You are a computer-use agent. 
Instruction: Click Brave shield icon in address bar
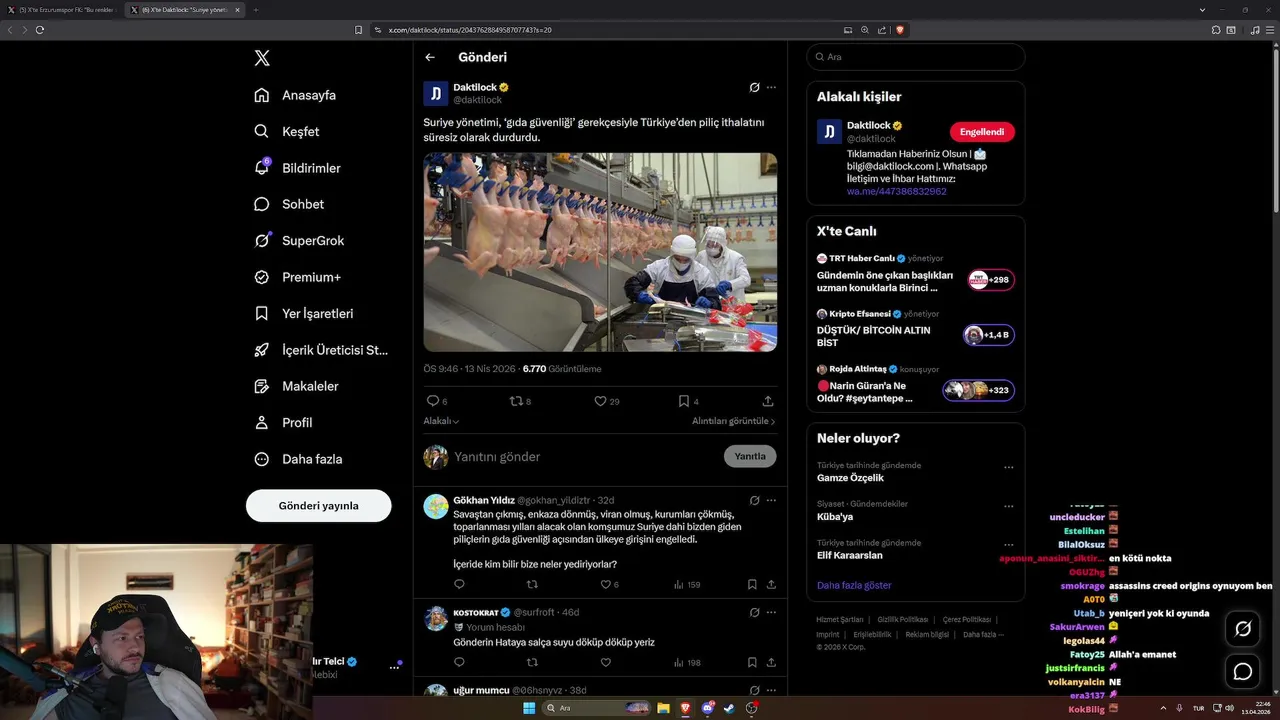899,30
